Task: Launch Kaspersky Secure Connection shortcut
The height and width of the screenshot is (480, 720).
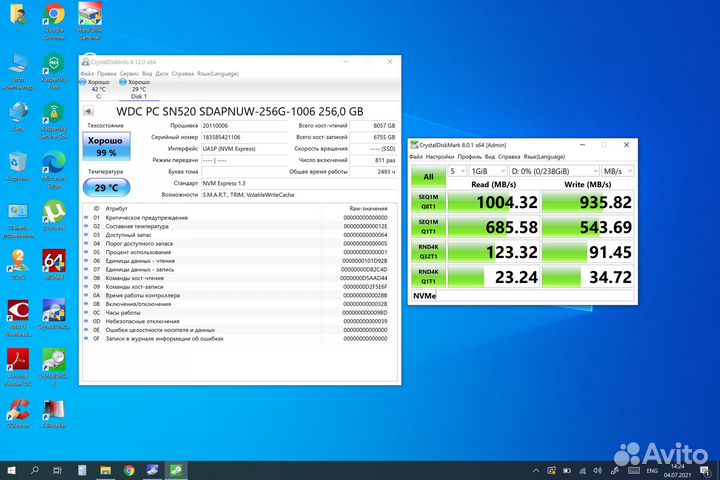Action: tap(54, 121)
